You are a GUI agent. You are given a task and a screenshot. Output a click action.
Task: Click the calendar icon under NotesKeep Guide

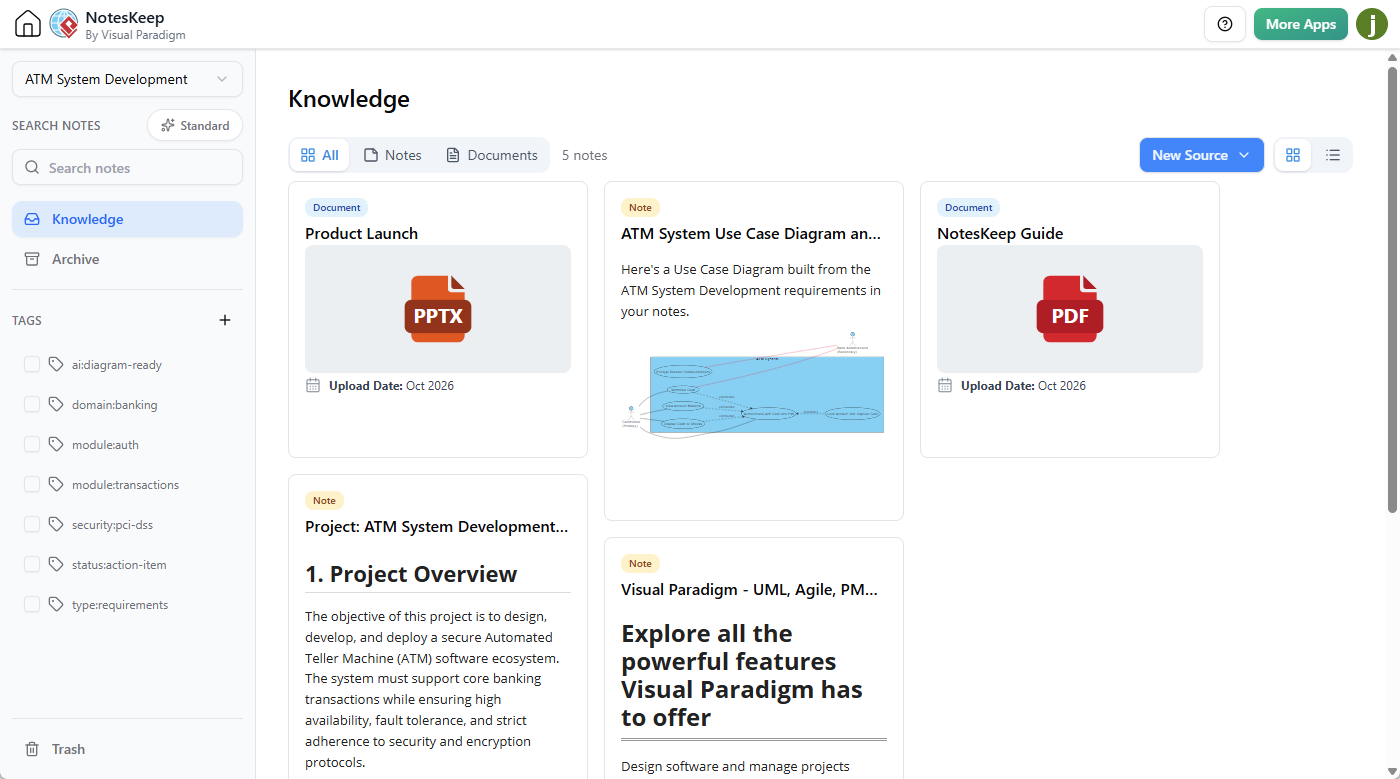click(945, 385)
